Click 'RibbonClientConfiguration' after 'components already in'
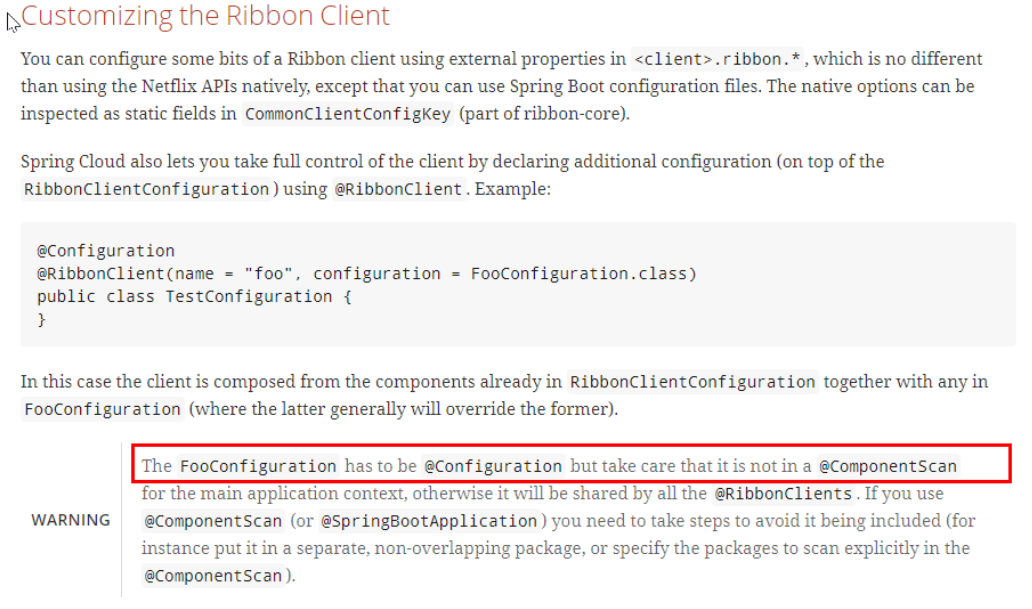 [x=693, y=382]
